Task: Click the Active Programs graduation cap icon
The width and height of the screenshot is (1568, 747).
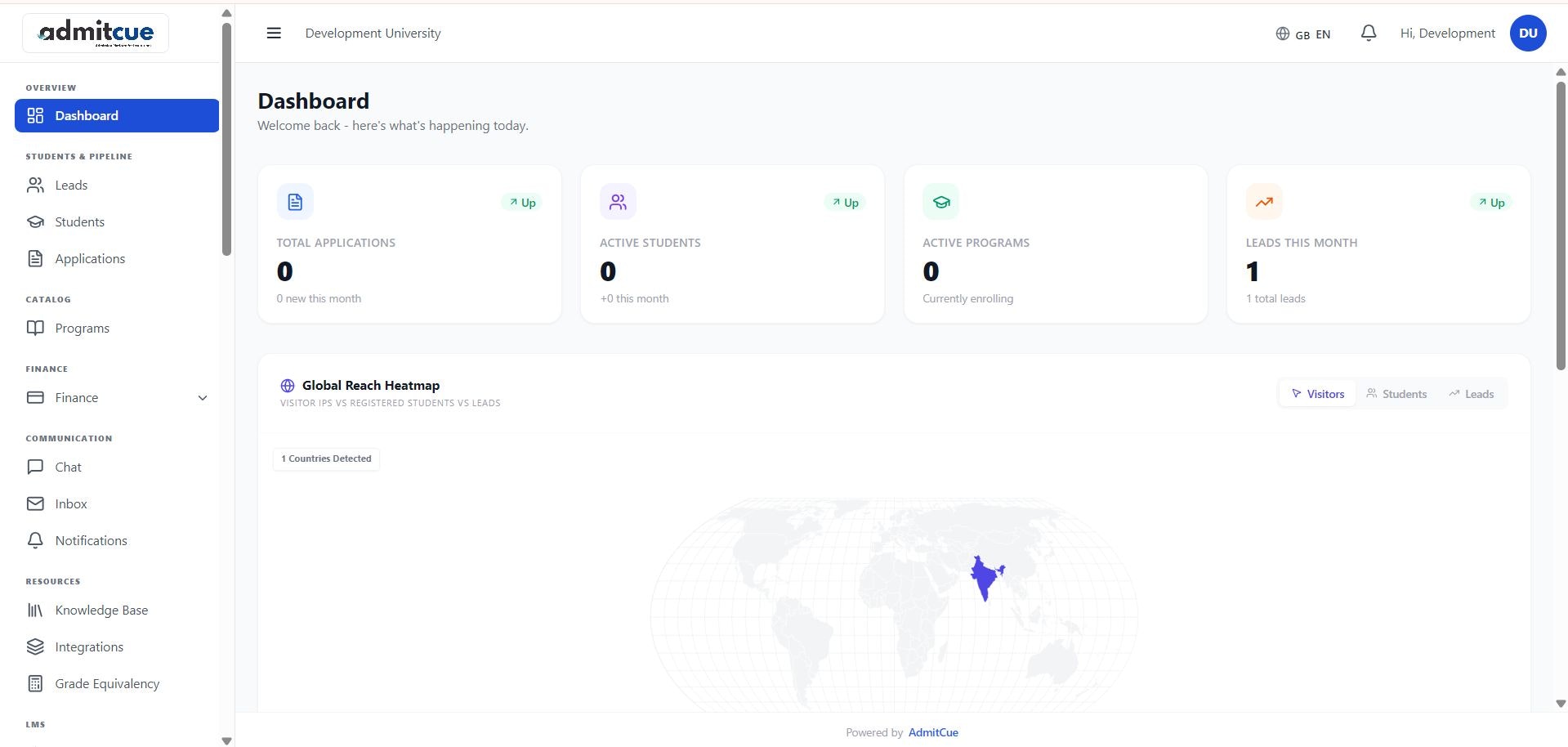Action: coord(940,202)
